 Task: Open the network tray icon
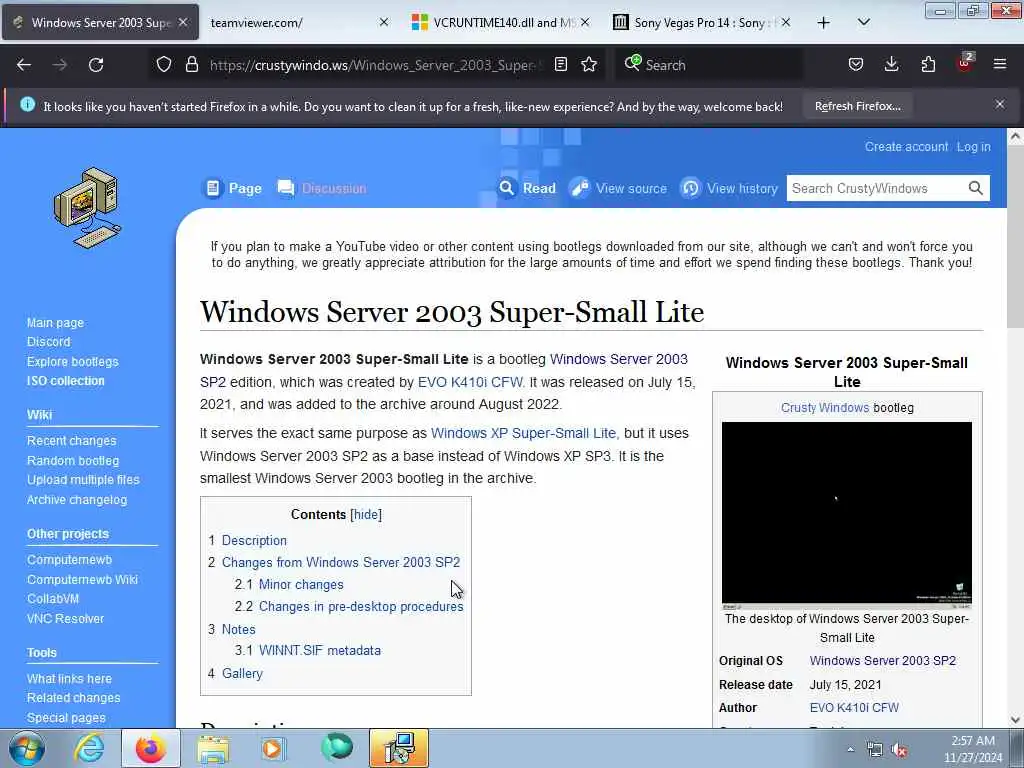(874, 750)
